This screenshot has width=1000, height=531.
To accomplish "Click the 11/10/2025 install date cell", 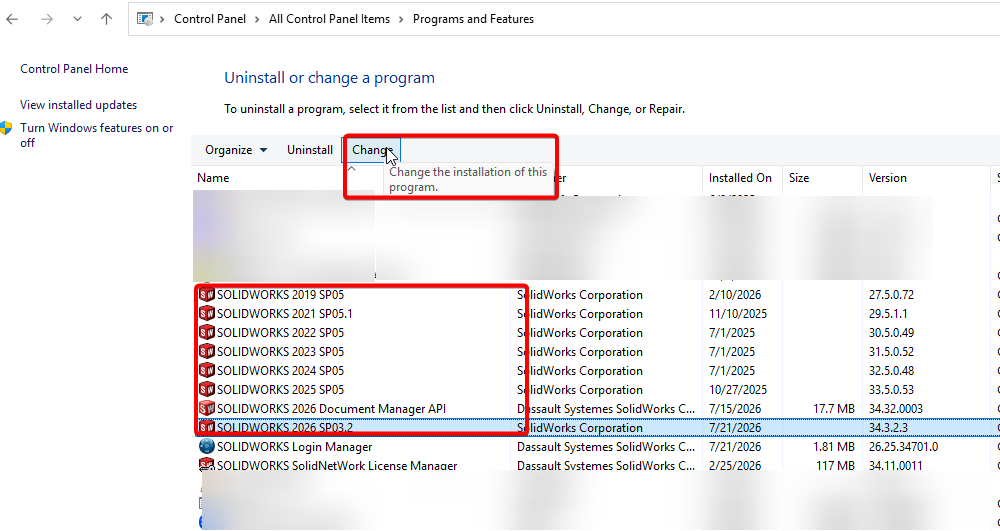I will pos(738,314).
